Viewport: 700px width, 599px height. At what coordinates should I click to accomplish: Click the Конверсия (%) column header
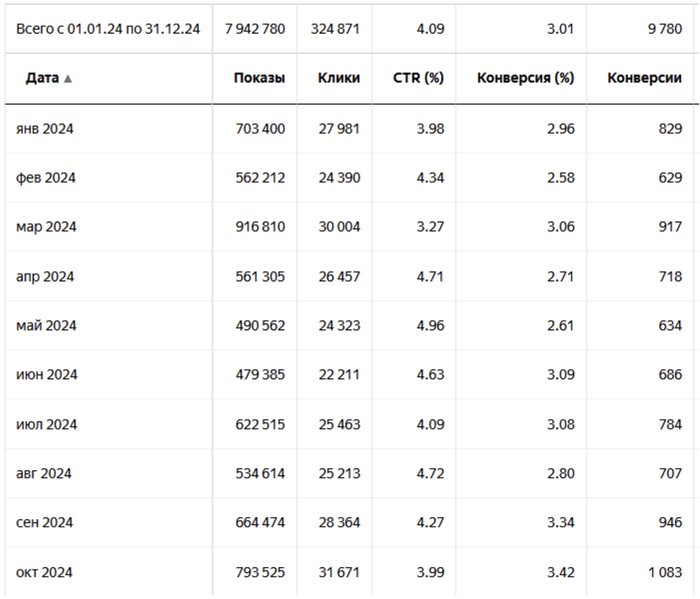(x=525, y=78)
